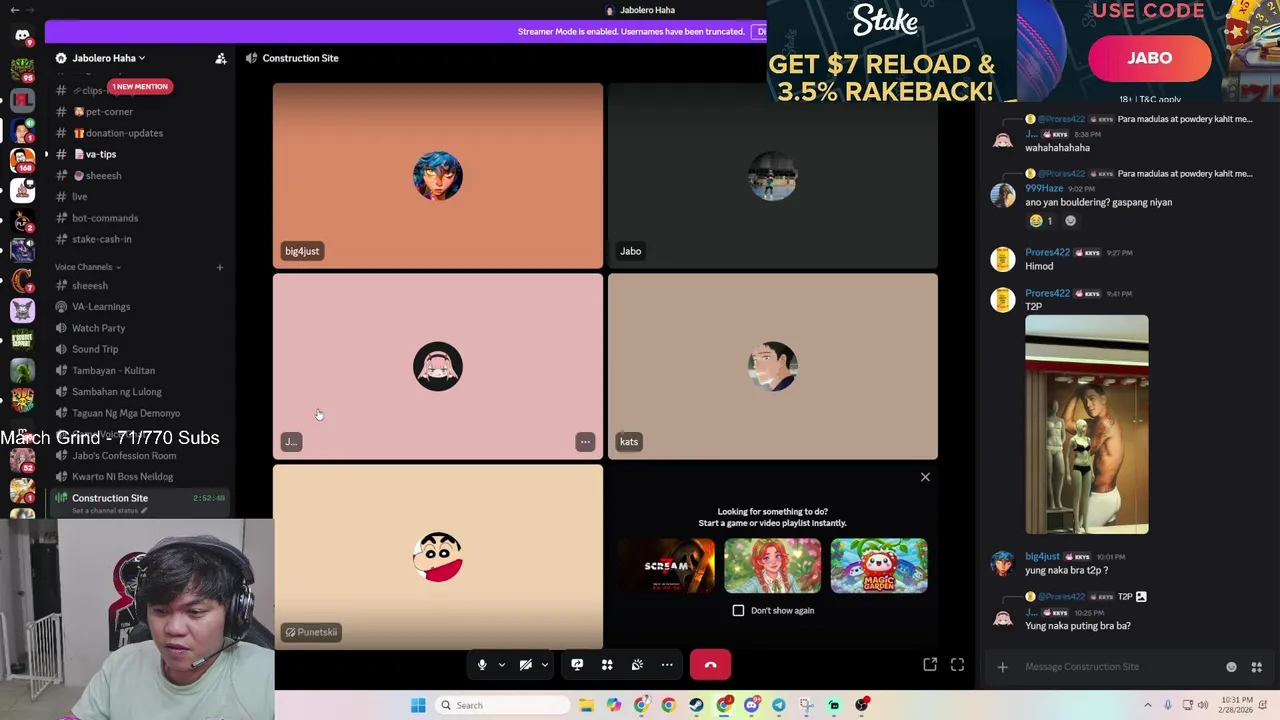Close the activity suggestions panel
Image resolution: width=1280 pixels, height=720 pixels.
925,477
